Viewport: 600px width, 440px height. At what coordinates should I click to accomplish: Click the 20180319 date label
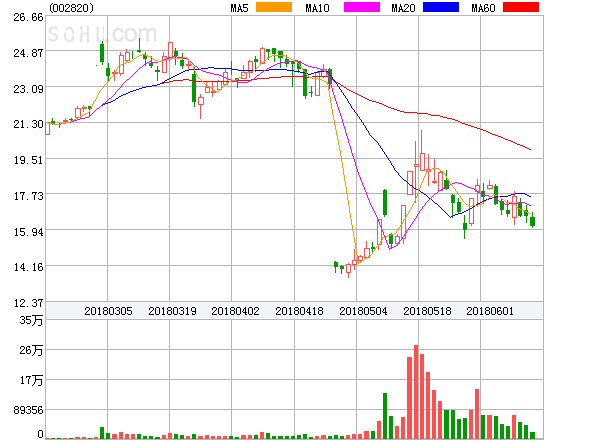coord(172,311)
